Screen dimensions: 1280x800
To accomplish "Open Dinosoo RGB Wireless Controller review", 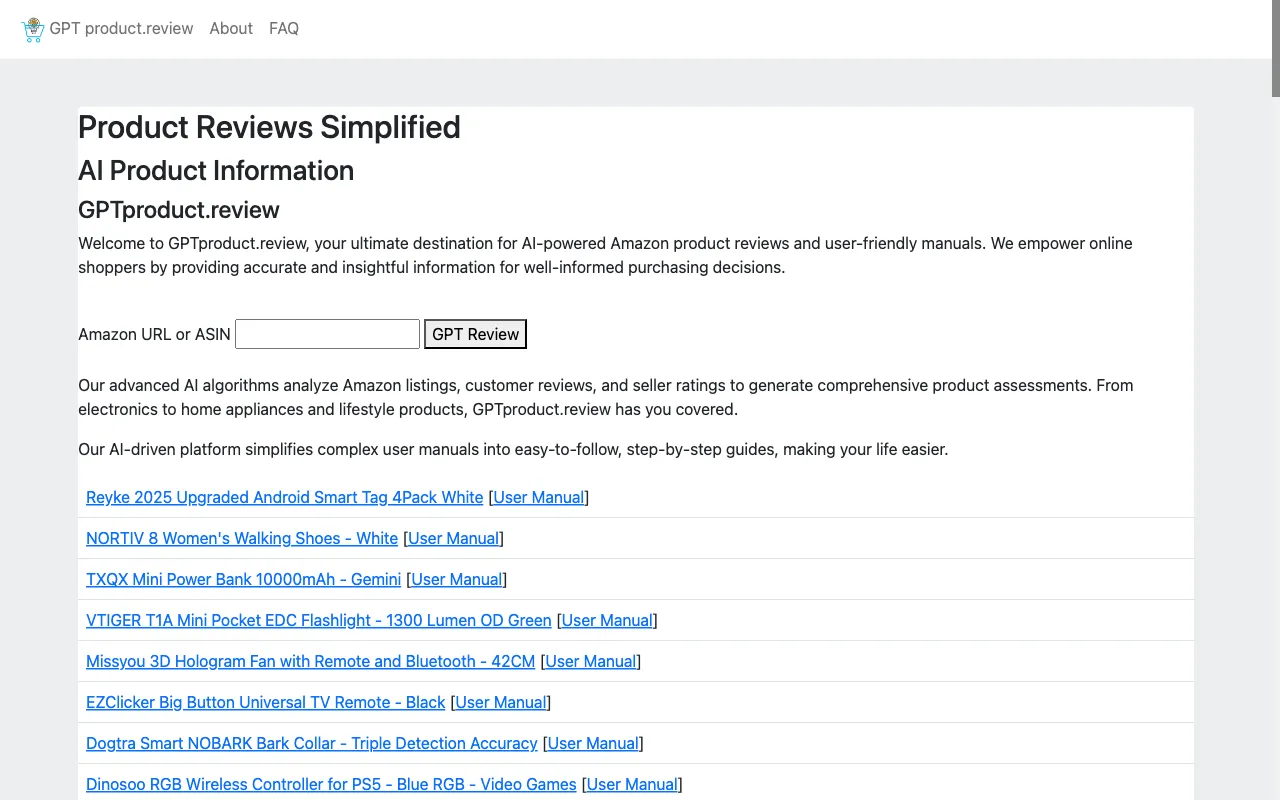I will coord(331,784).
